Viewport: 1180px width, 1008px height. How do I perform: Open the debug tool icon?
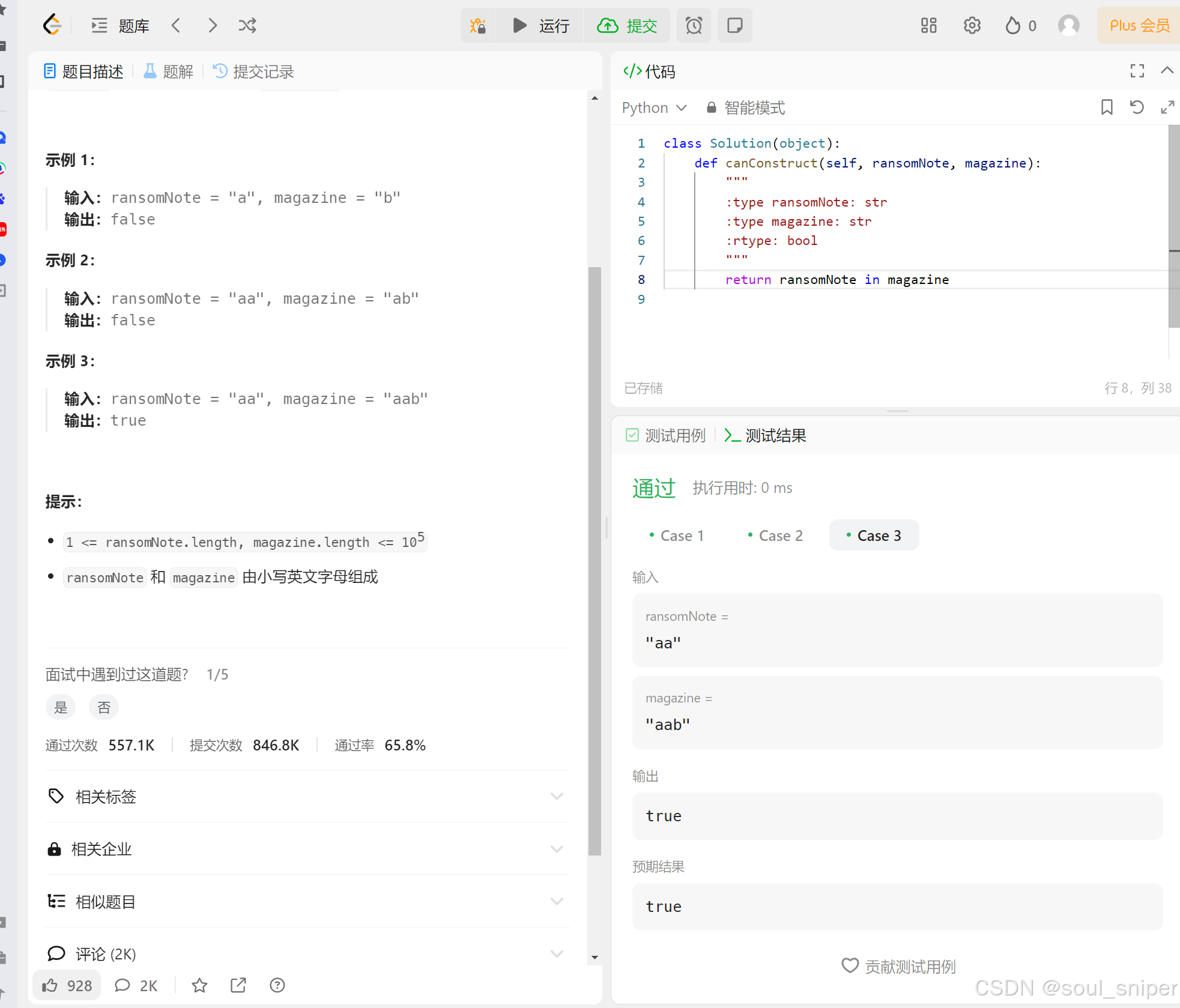tap(478, 25)
